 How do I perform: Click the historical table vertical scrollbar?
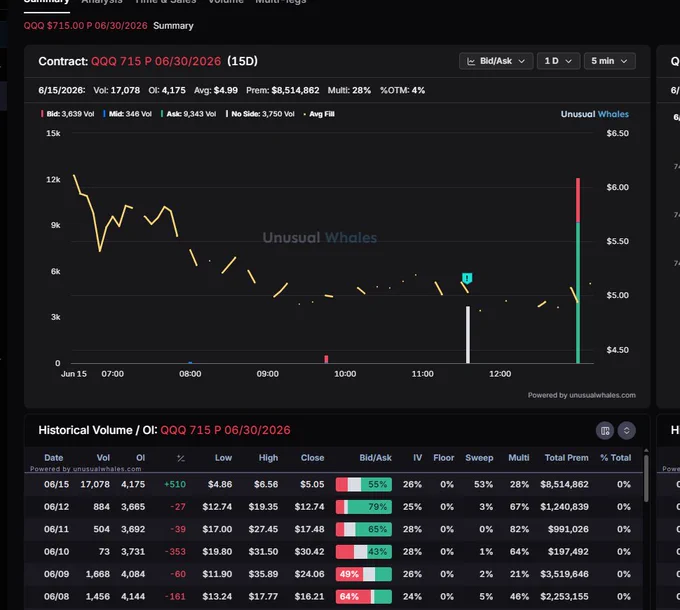[646, 477]
